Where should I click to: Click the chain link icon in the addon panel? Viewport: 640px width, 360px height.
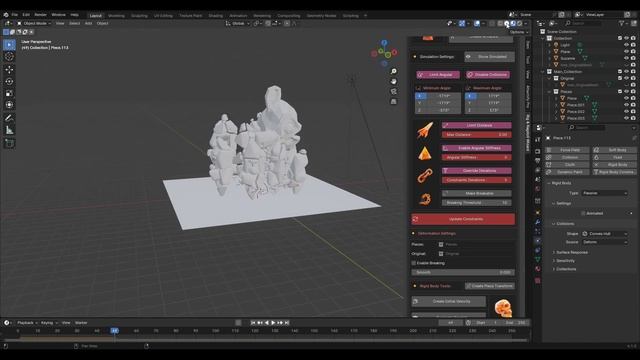(424, 176)
